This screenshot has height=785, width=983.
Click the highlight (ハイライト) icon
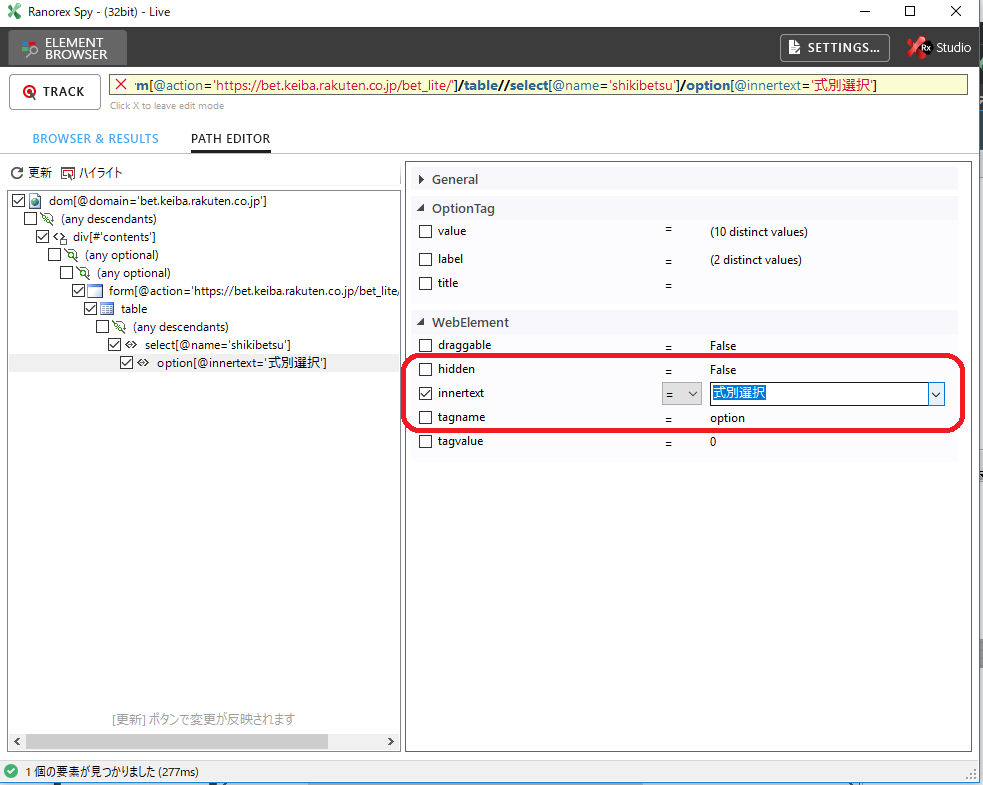click(68, 173)
